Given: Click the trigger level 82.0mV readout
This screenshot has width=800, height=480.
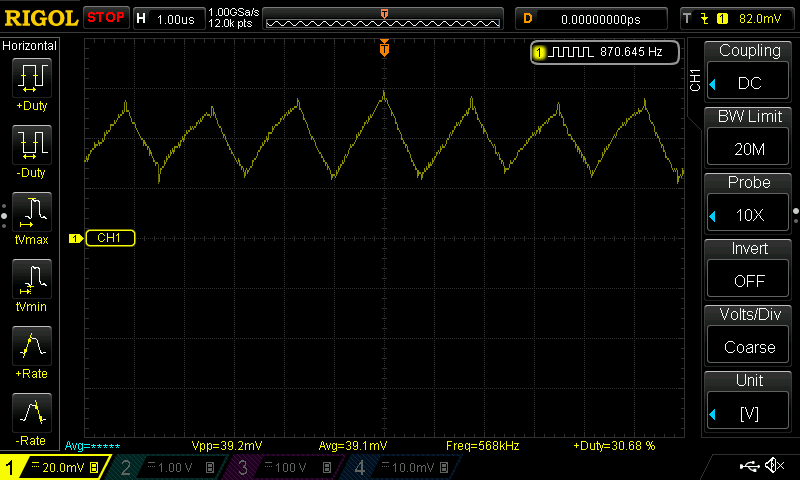Looking at the screenshot, I should tap(760, 19).
